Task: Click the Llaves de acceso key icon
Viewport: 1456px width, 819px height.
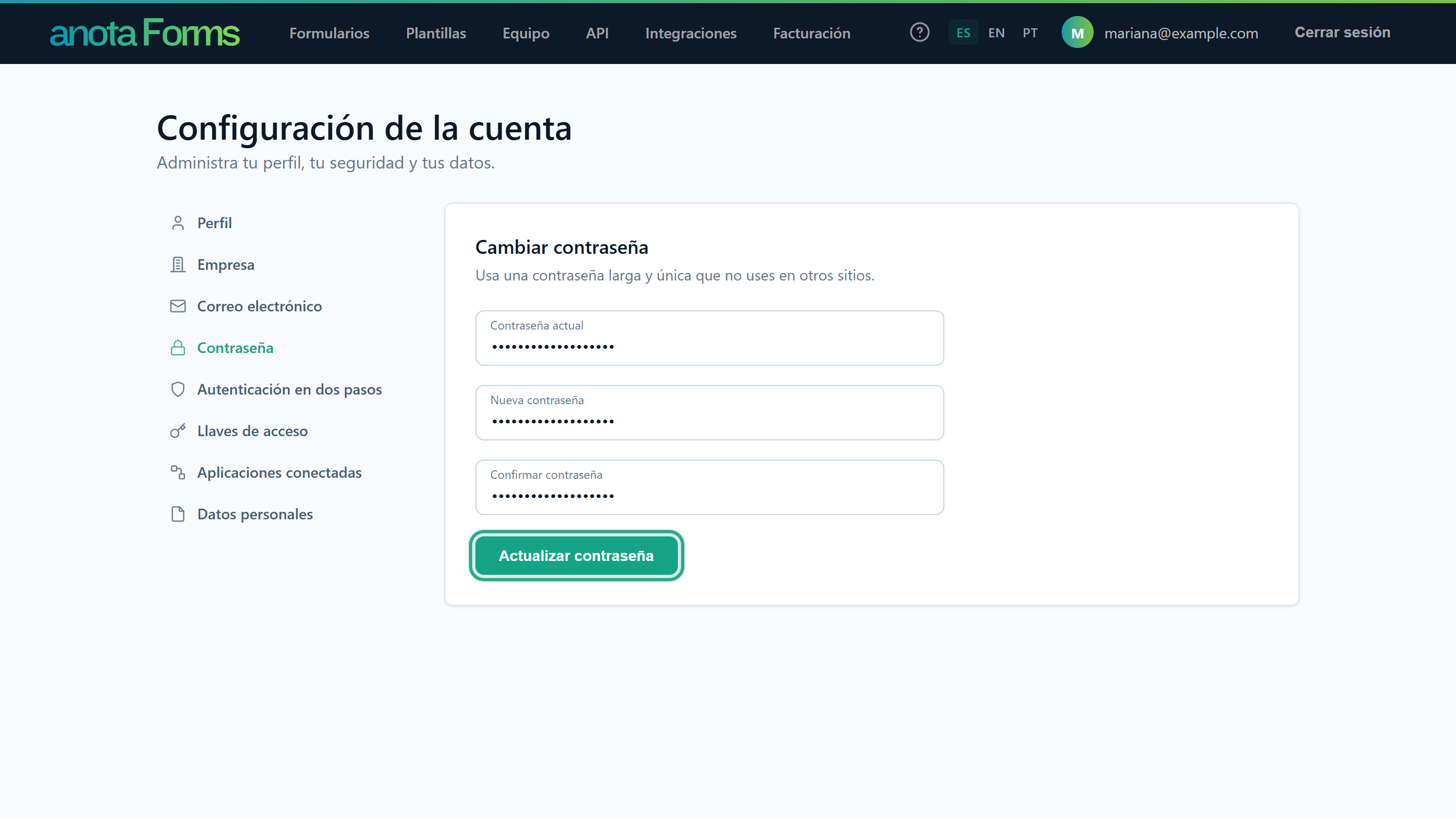Action: pyautogui.click(x=177, y=431)
